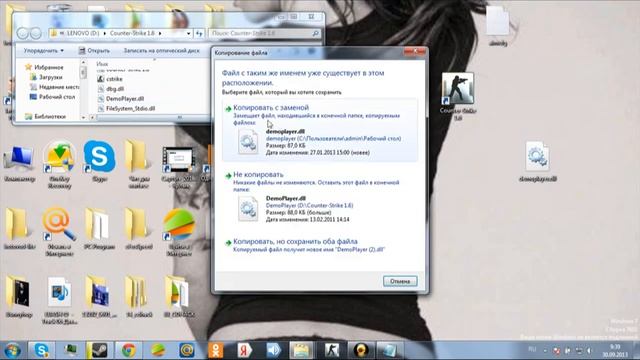Click the blank file icon on desktop
This screenshot has height=360, width=640.
click(498, 25)
